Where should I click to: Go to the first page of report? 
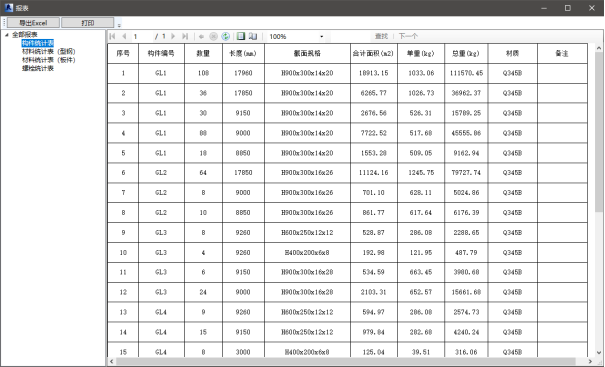click(112, 36)
